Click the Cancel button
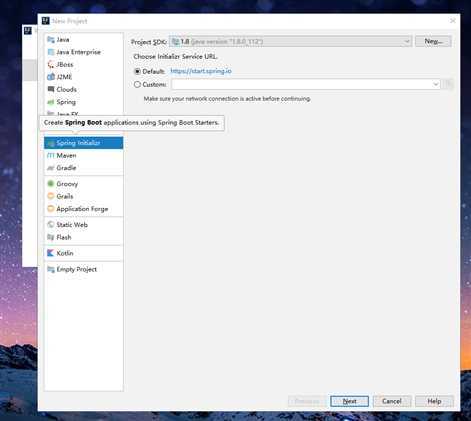 [392, 401]
